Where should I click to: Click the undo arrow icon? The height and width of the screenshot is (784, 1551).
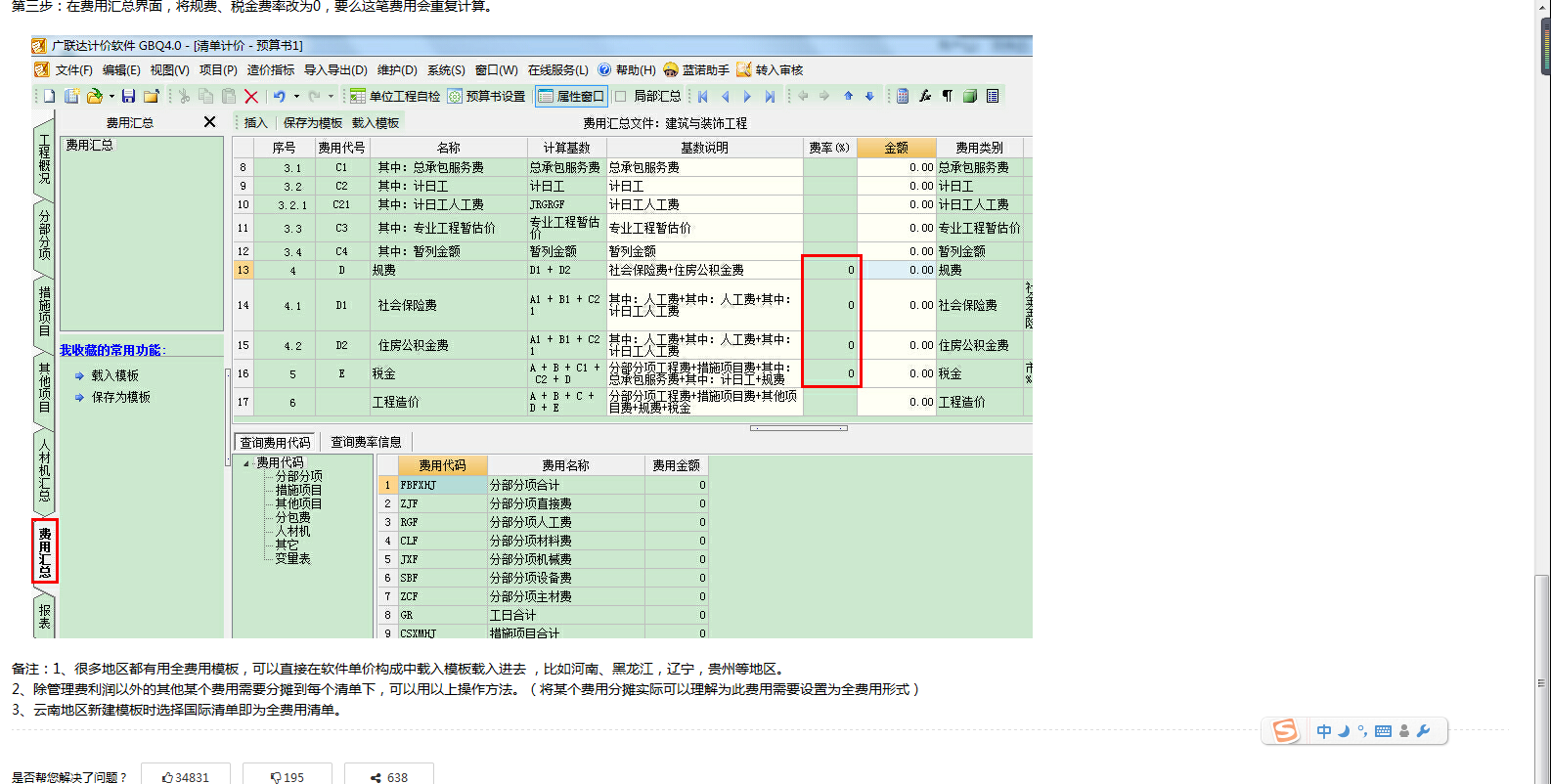point(280,96)
